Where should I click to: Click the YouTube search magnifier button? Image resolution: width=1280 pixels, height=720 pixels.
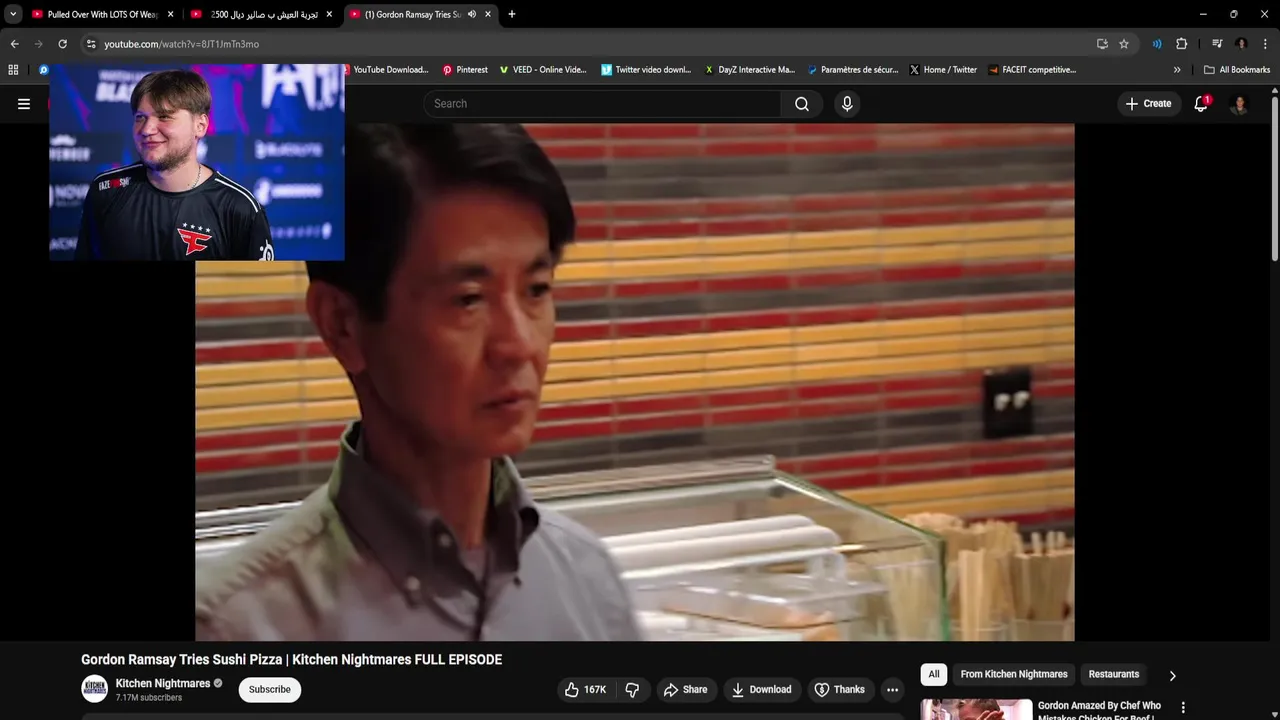coord(802,104)
